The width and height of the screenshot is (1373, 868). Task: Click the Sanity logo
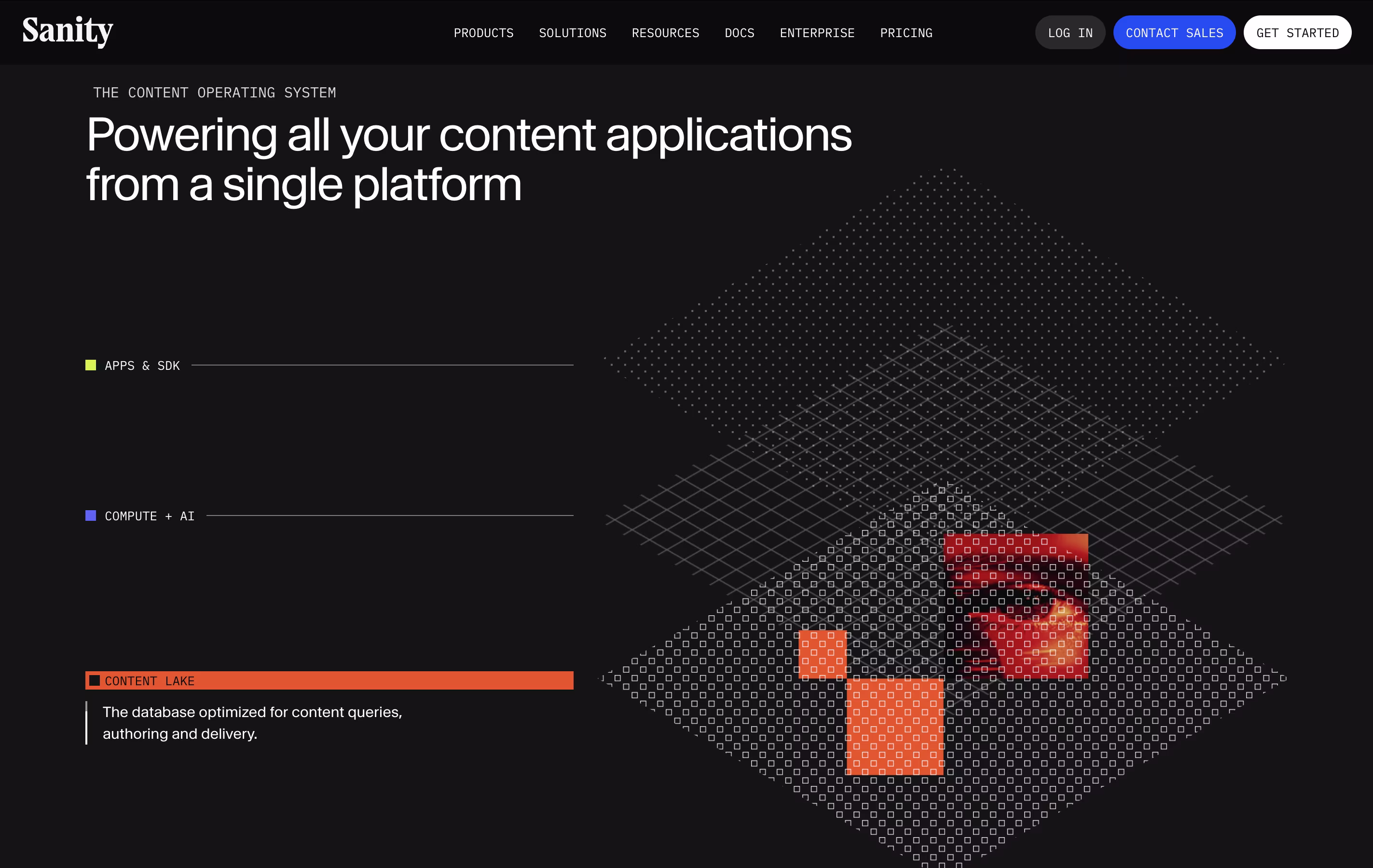pyautogui.click(x=67, y=31)
